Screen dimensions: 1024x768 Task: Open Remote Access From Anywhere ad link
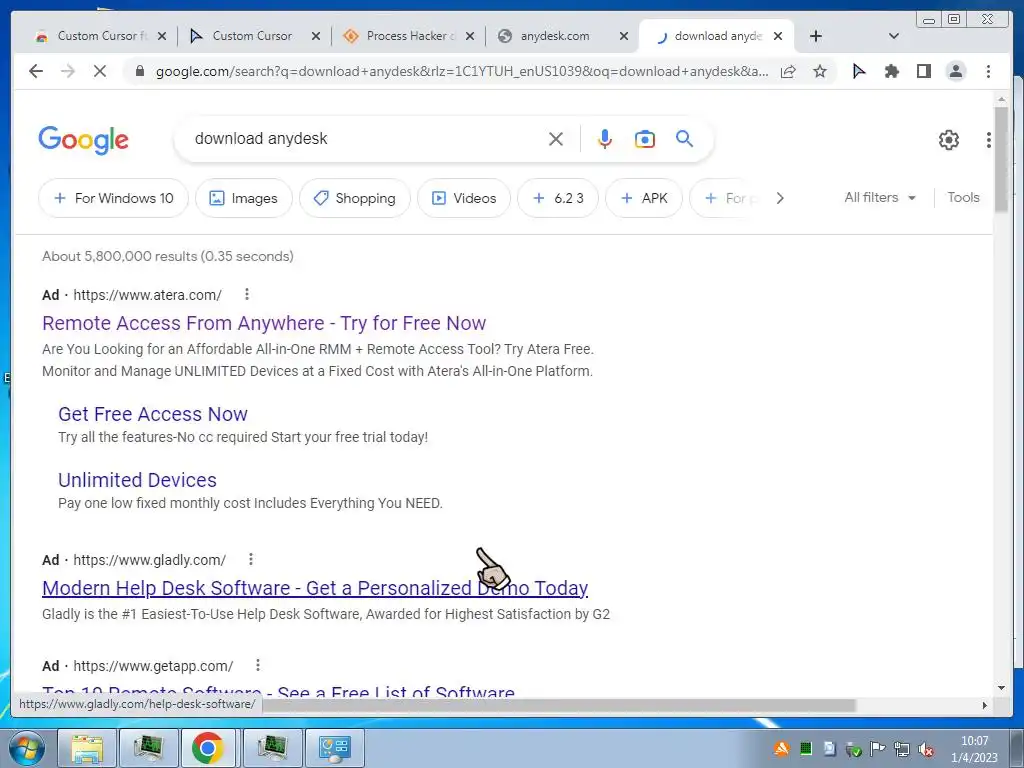coord(264,323)
